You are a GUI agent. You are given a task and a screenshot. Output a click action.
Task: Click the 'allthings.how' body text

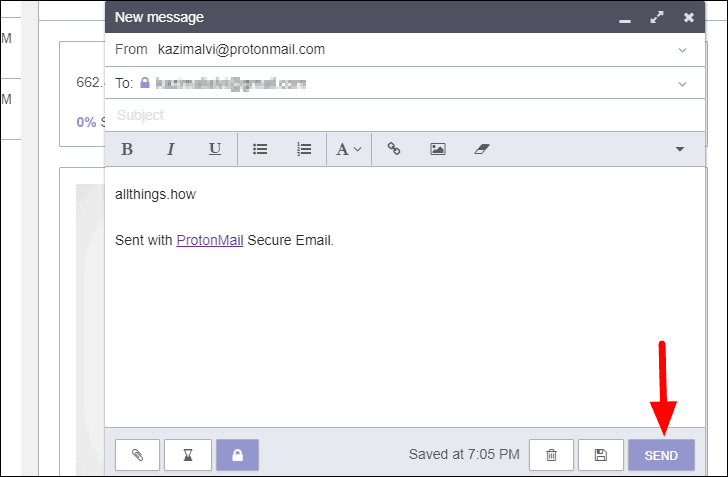coord(156,194)
